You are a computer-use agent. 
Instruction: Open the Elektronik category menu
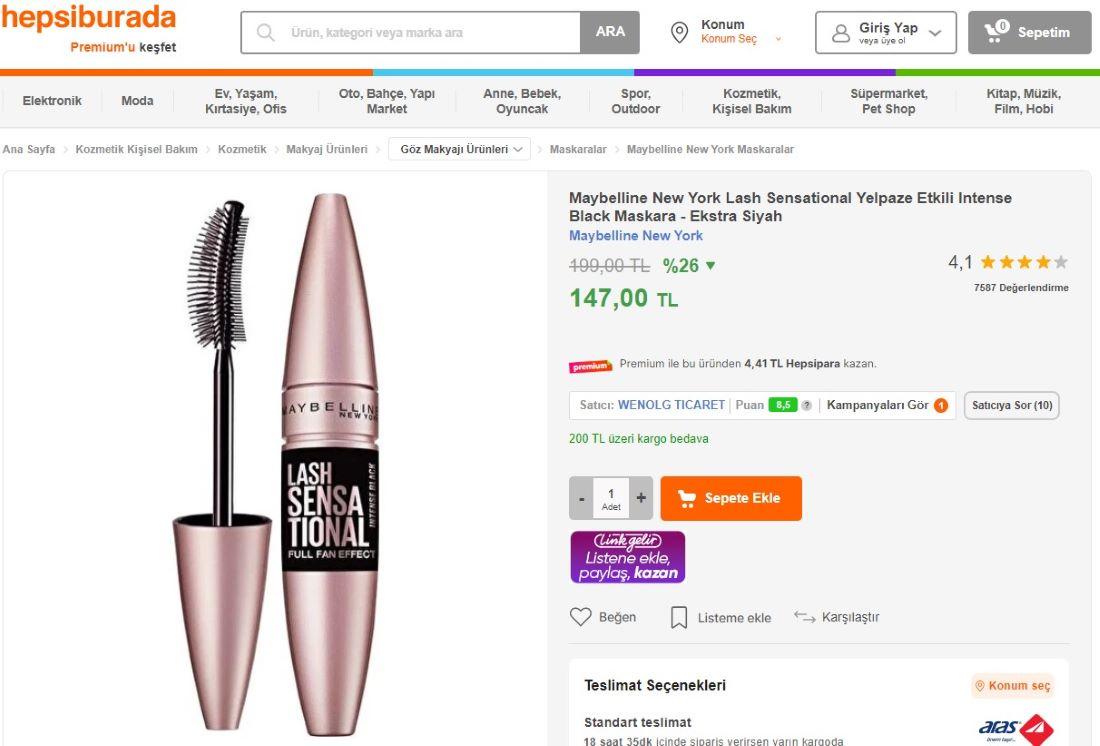[52, 100]
